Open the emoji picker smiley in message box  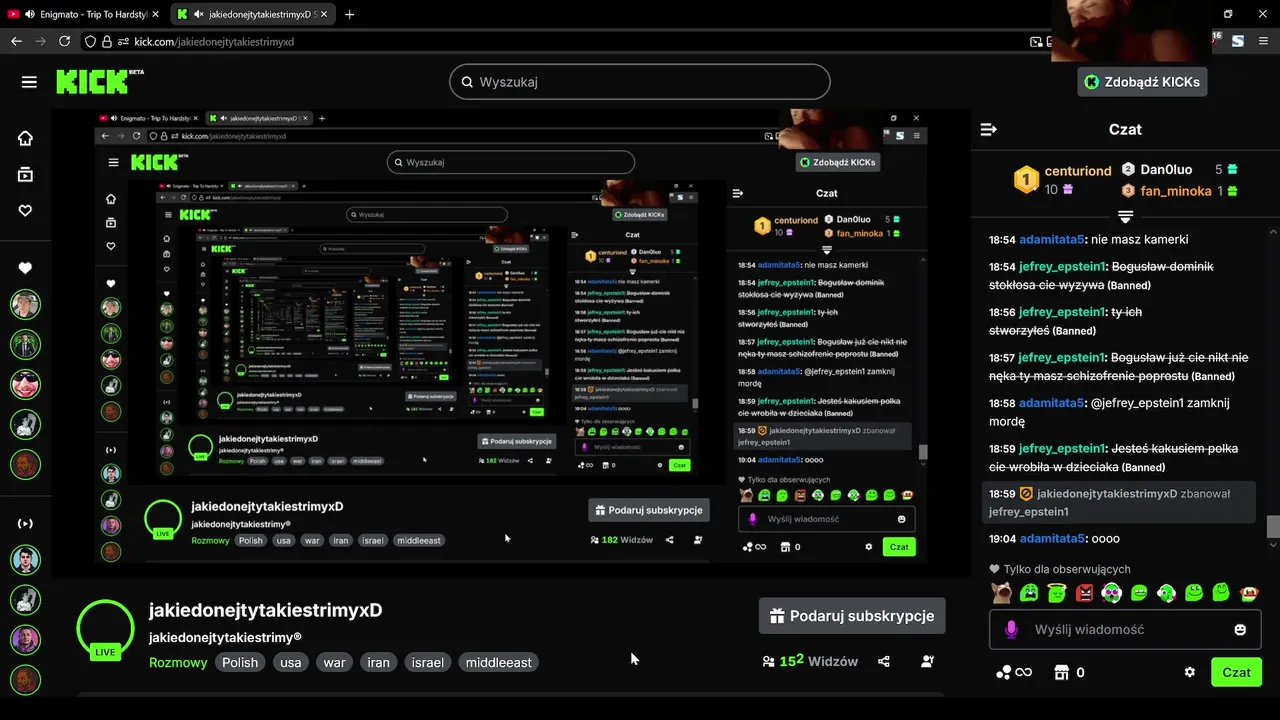tap(1240, 630)
